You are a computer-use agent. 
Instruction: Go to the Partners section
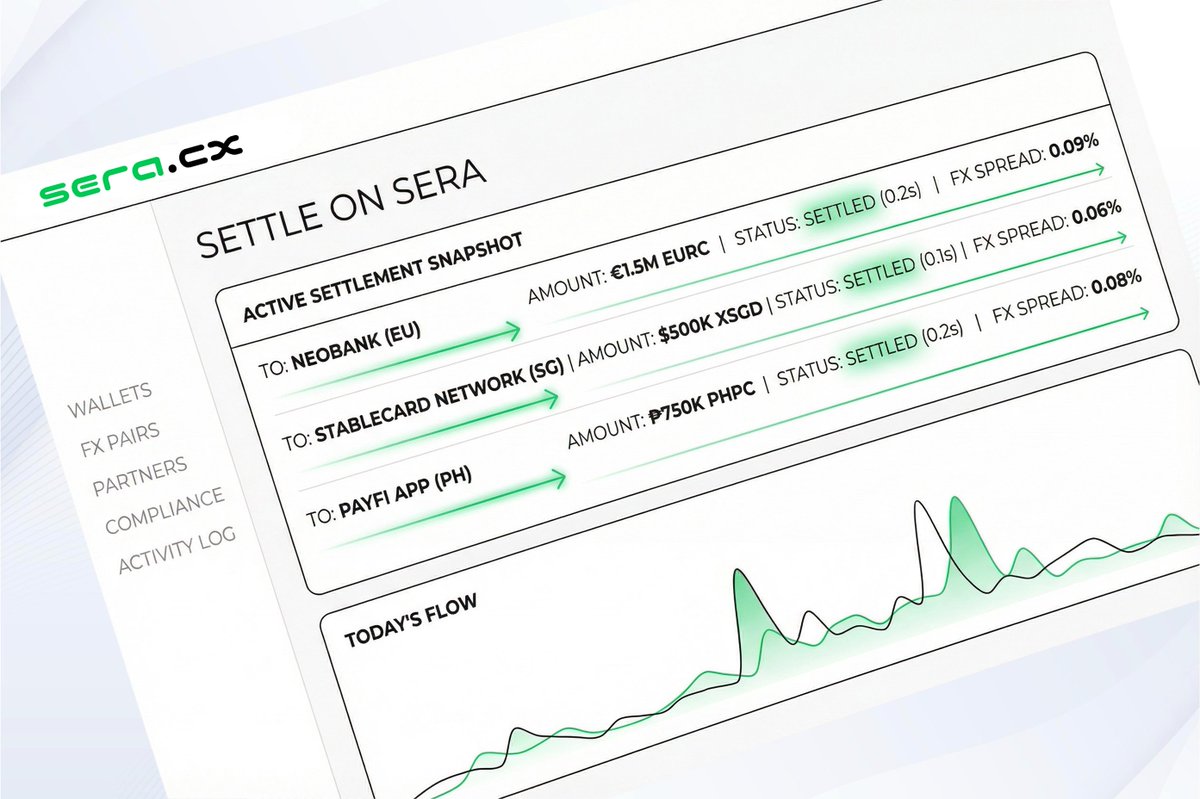point(140,477)
